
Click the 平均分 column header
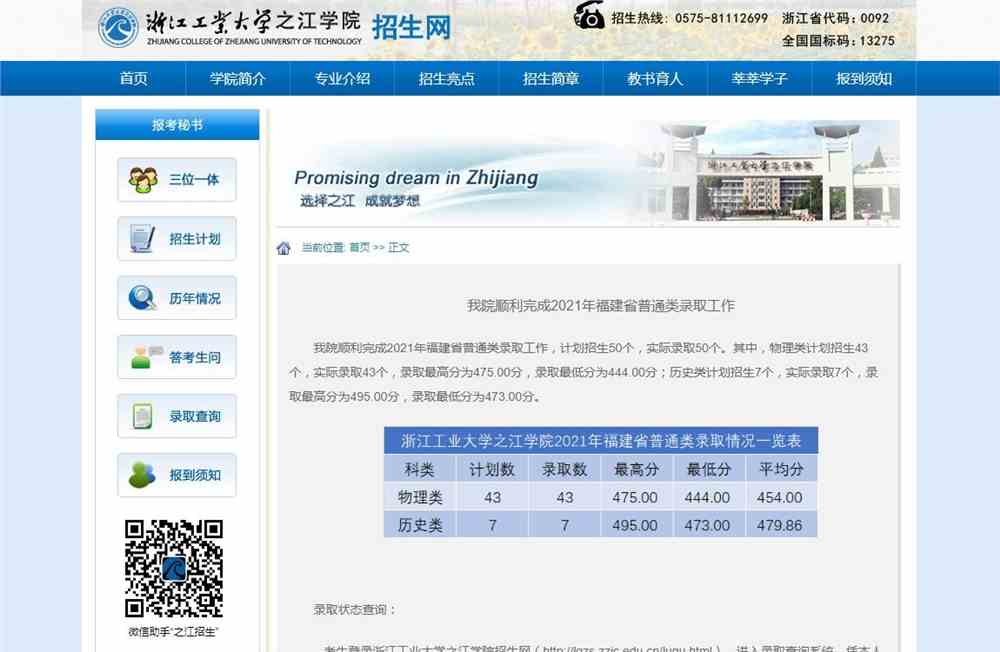click(x=781, y=470)
